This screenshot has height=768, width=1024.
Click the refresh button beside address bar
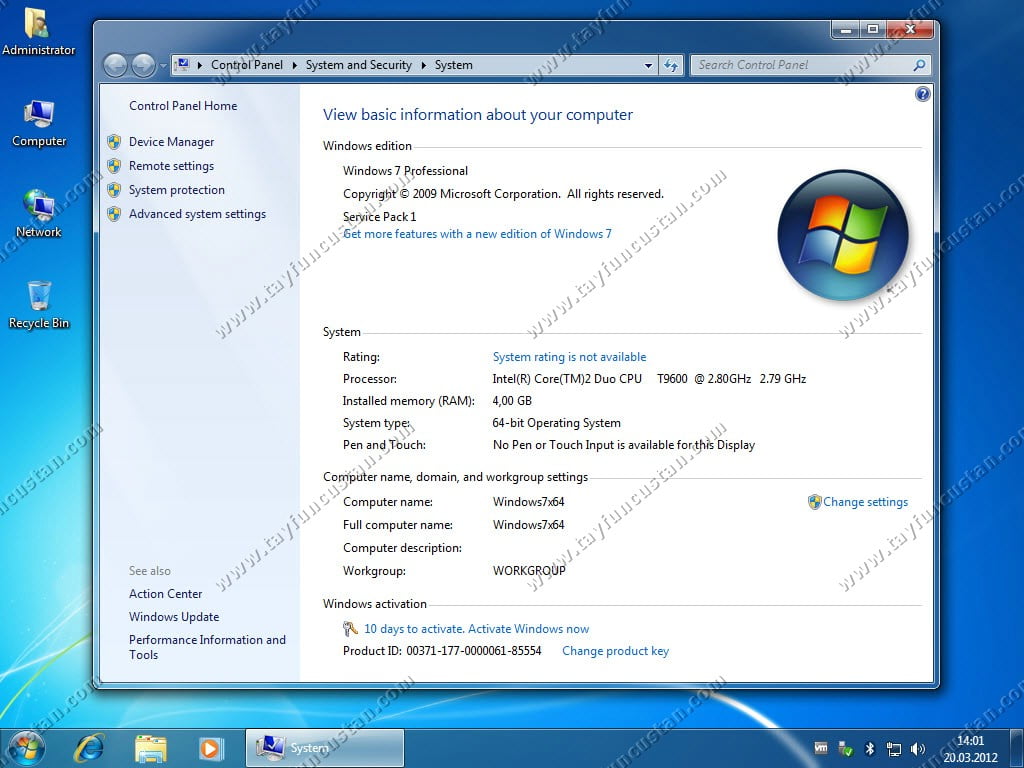pos(671,65)
